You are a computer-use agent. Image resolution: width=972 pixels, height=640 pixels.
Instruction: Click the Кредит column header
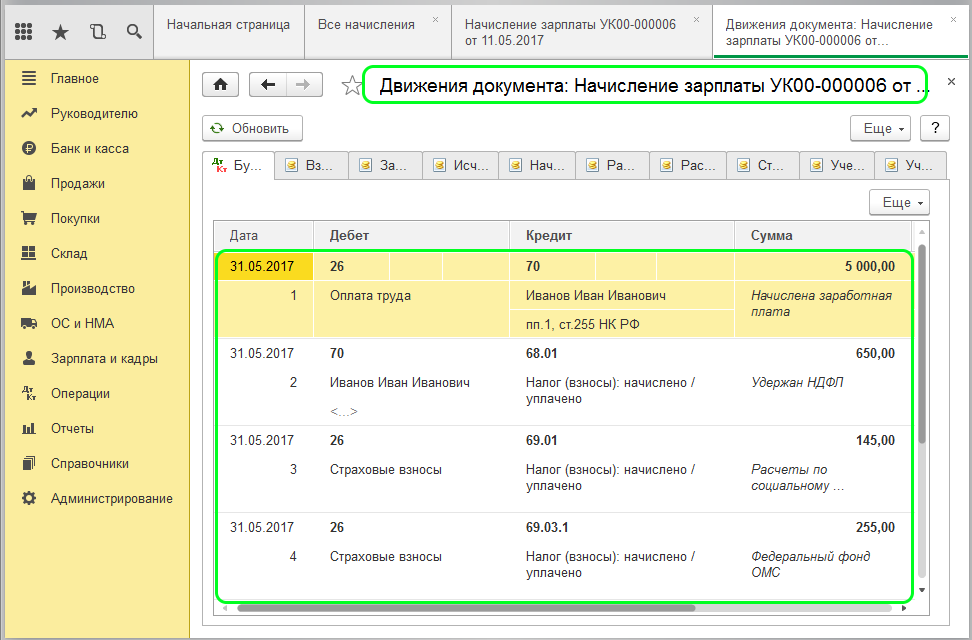(622, 236)
